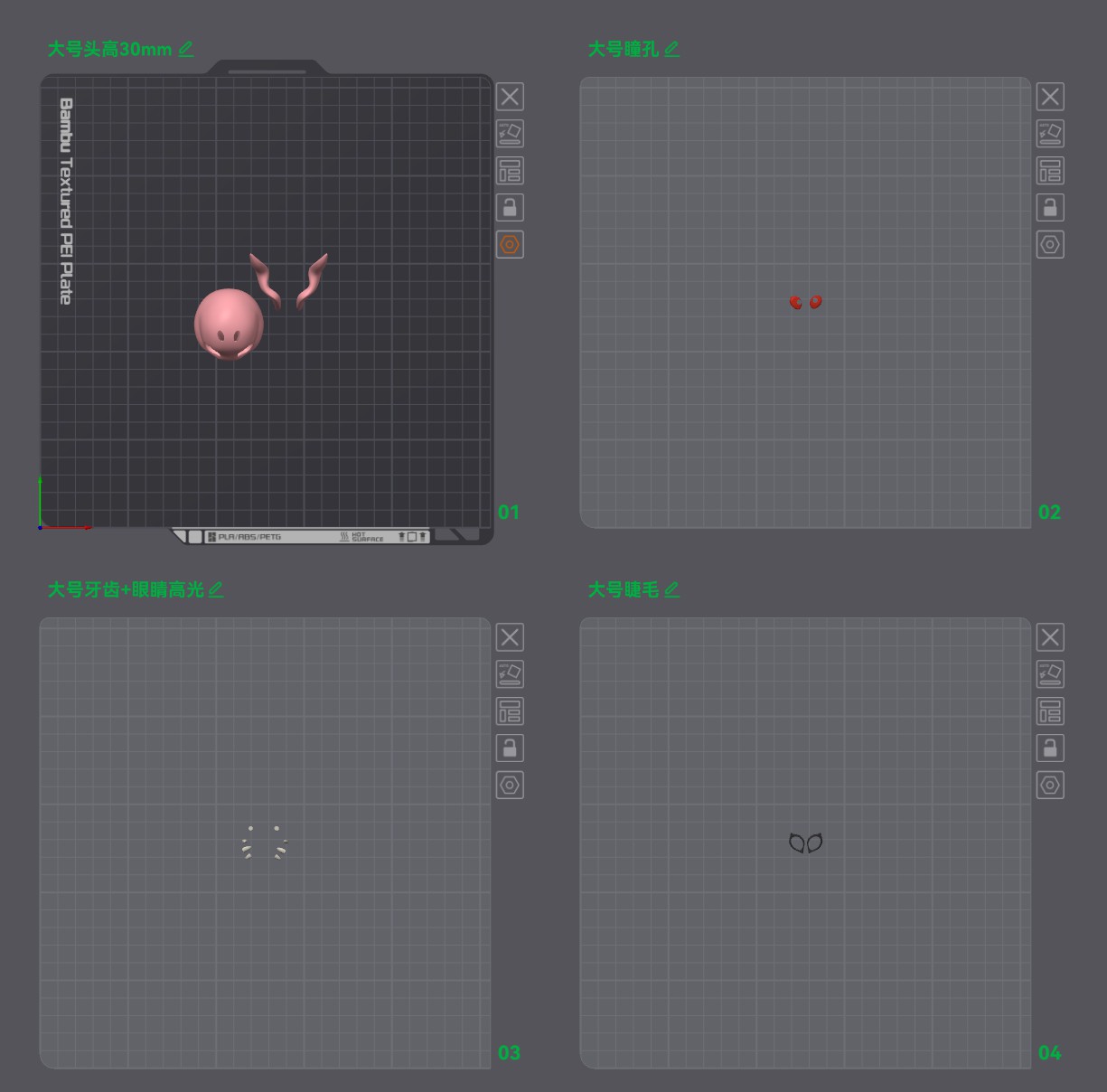The height and width of the screenshot is (1092, 1107).
Task: Open plate 04 settings hexagon icon
Action: [1050, 786]
